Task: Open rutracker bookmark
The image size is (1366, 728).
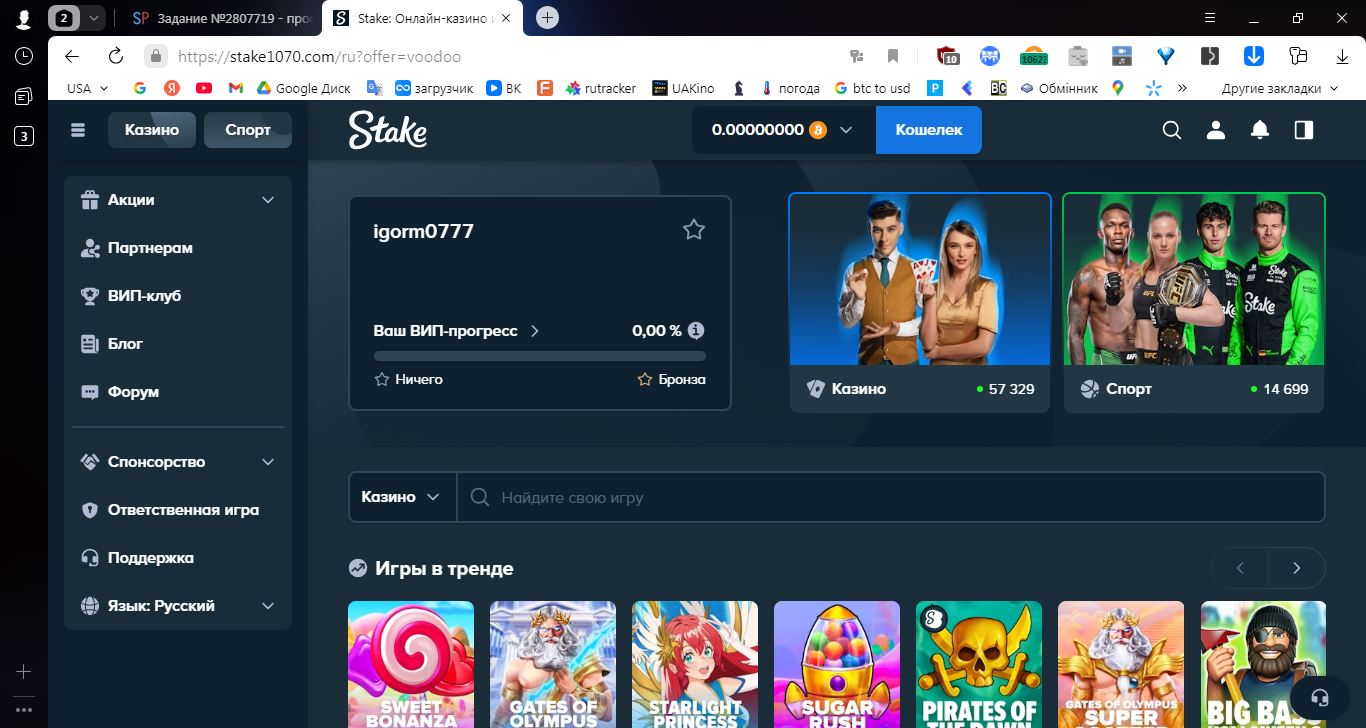Action: point(601,88)
